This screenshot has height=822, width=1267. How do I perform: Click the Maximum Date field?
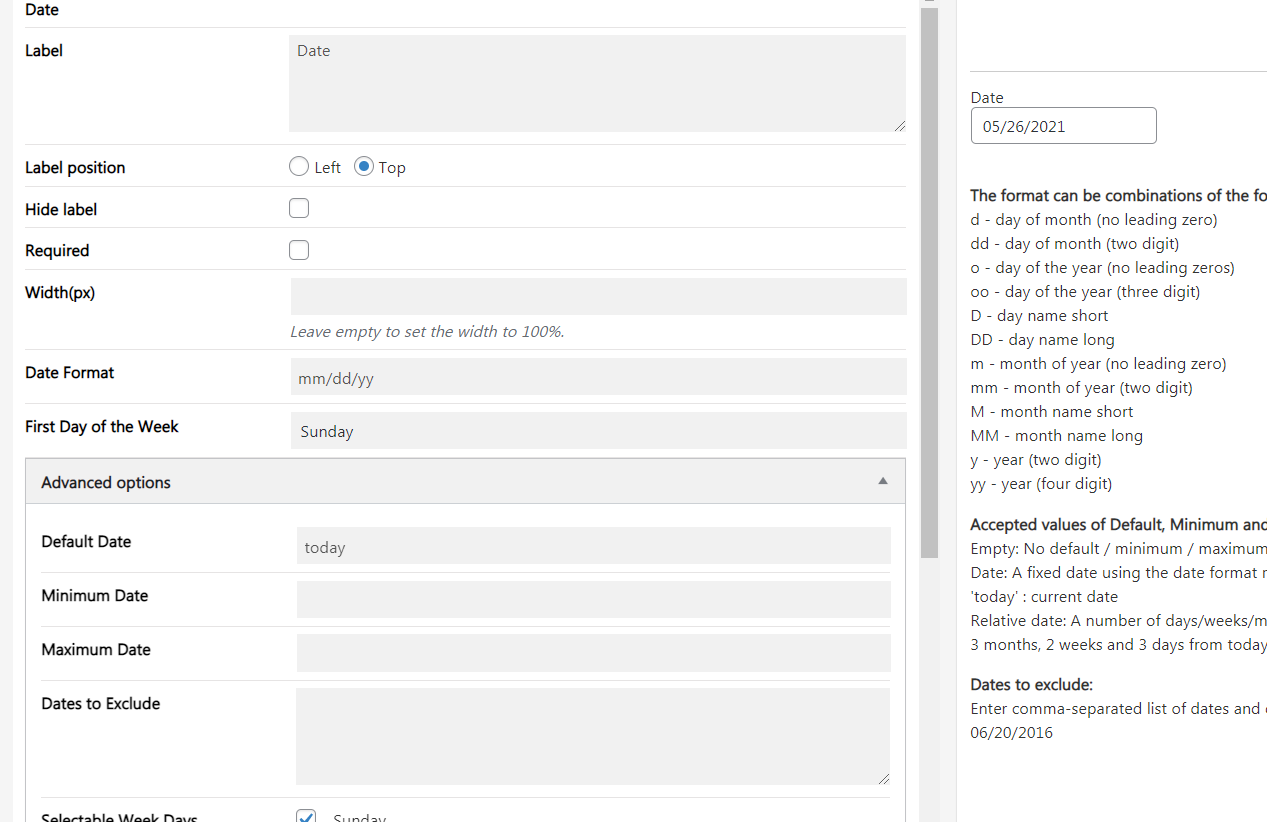pos(594,653)
